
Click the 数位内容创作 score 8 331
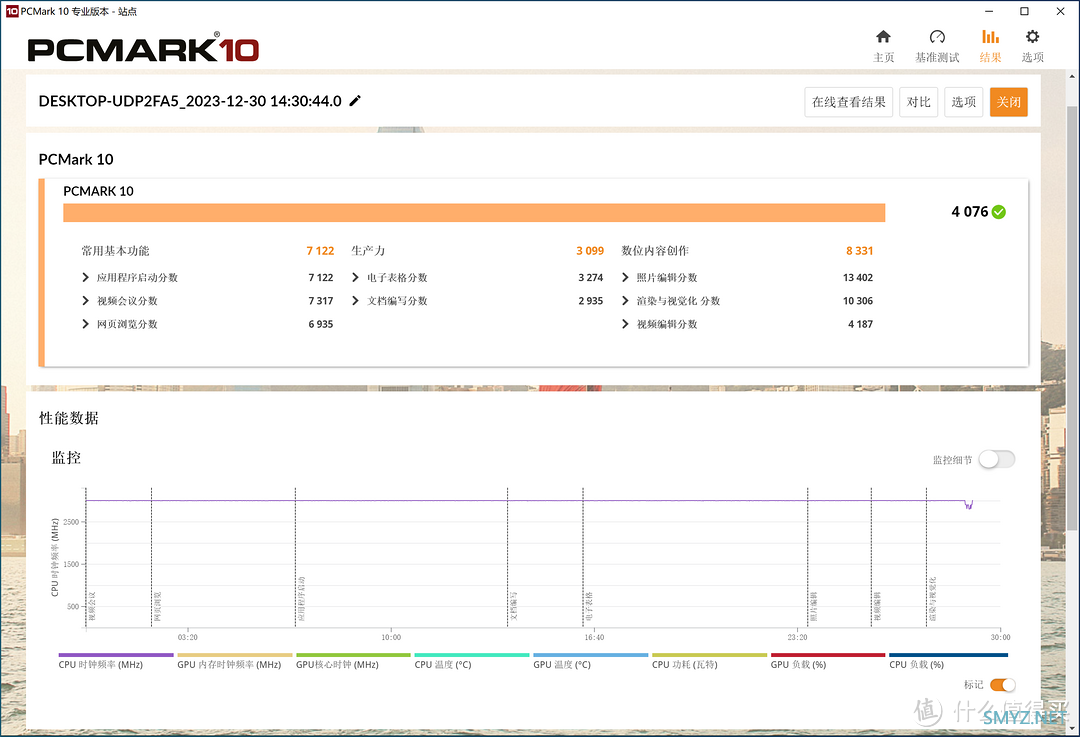click(860, 251)
